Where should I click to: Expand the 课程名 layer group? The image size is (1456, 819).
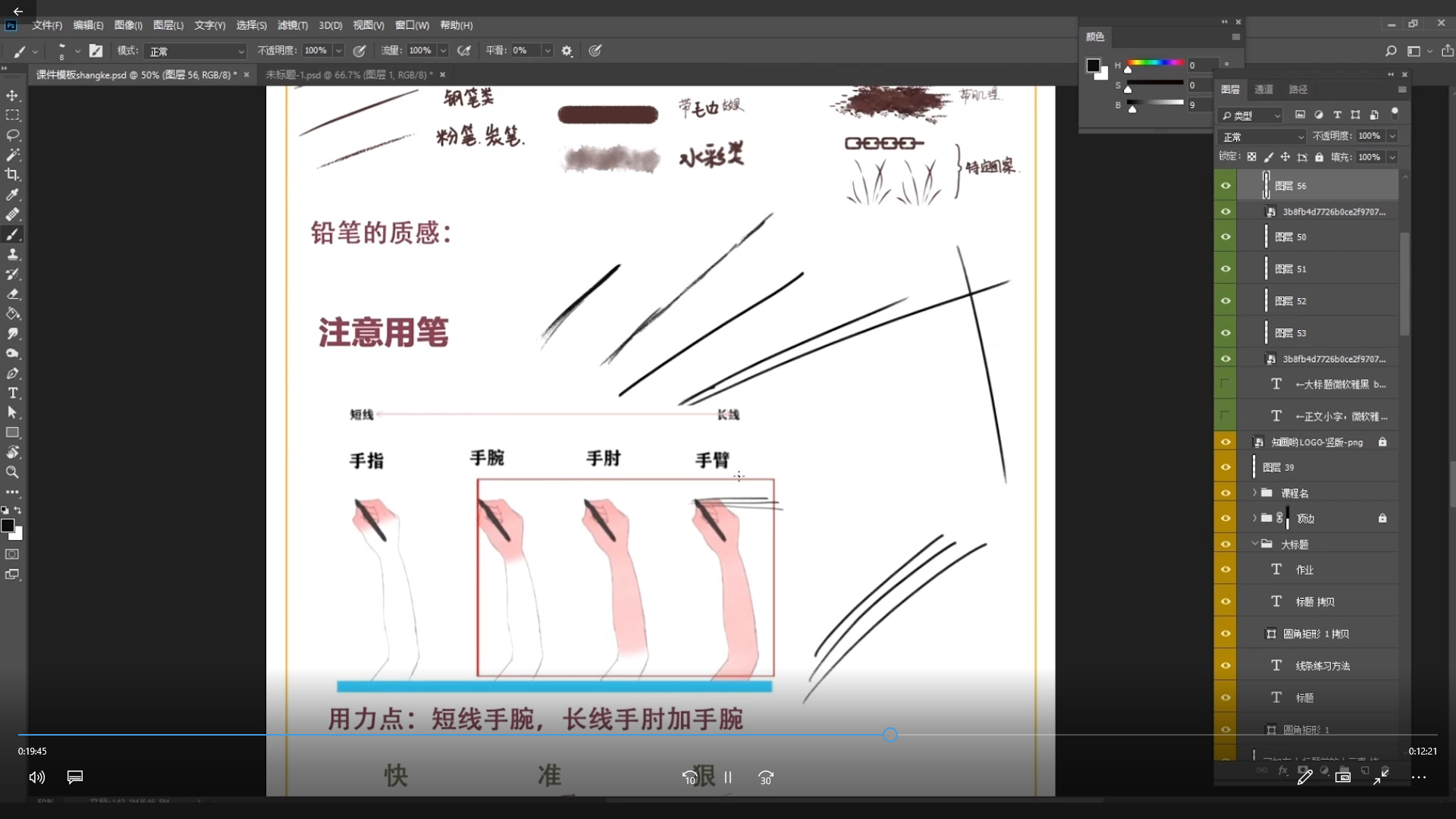tap(1254, 493)
